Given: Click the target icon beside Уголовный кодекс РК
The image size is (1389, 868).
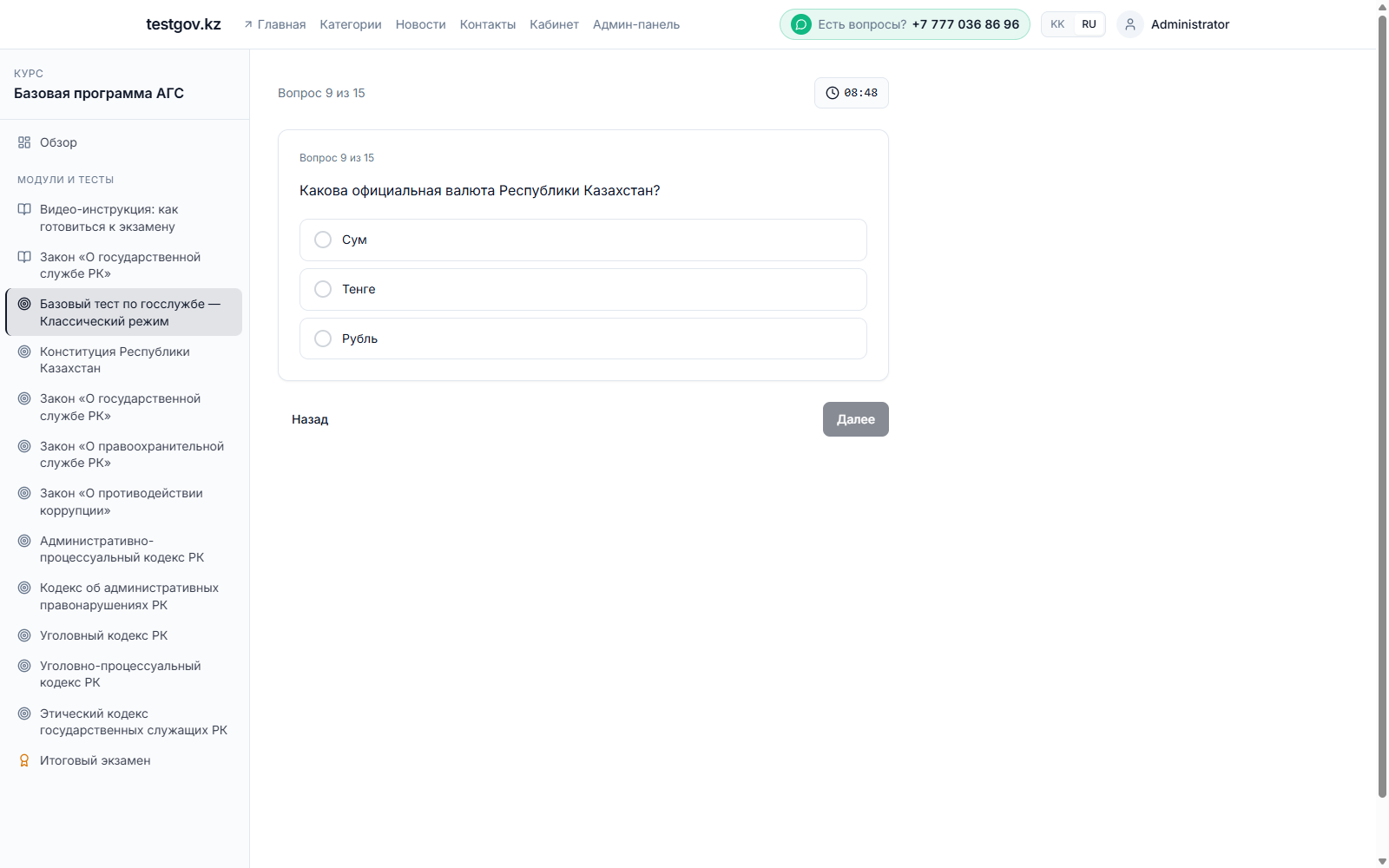Looking at the screenshot, I should 24,635.
